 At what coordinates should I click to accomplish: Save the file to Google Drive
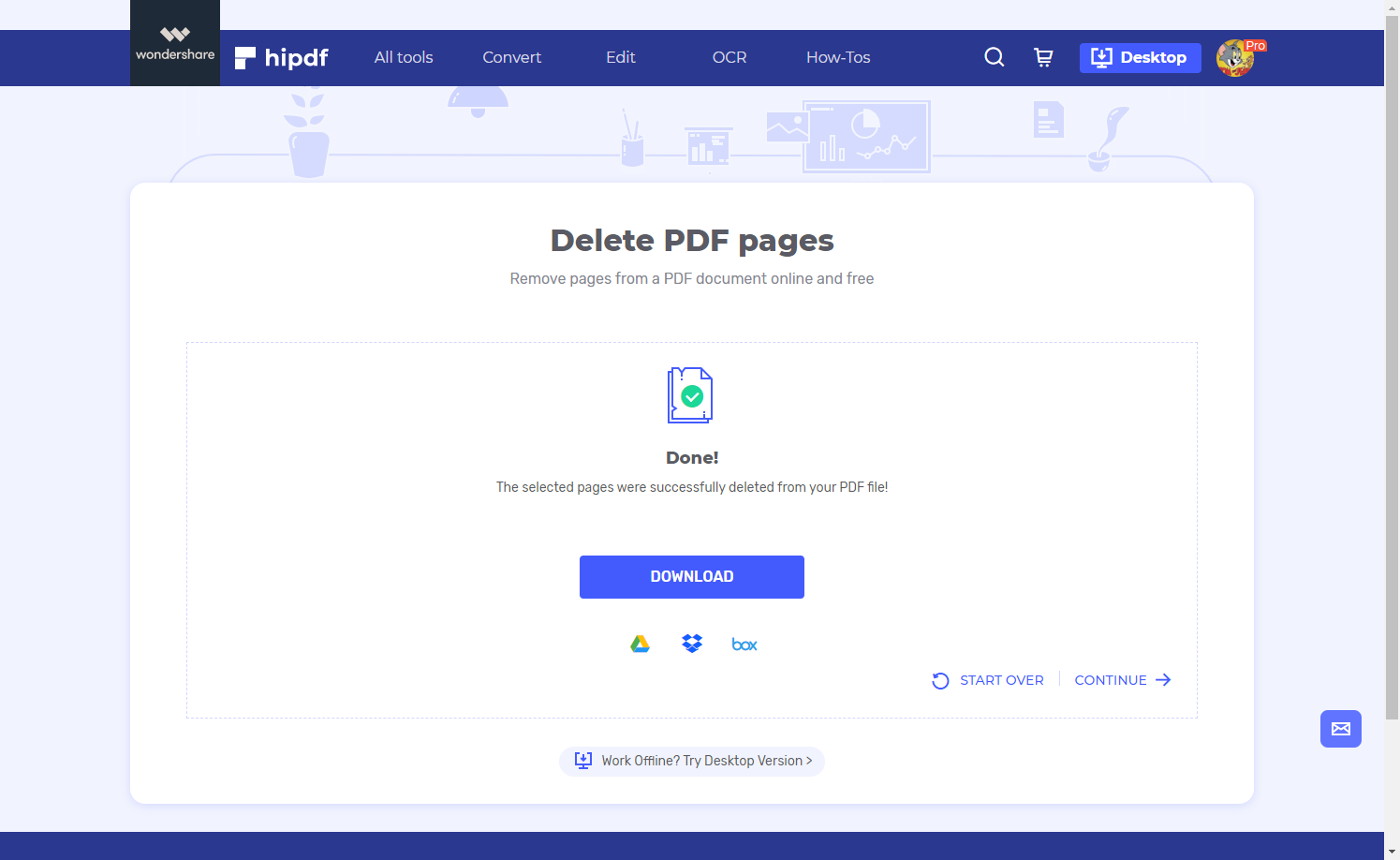click(640, 644)
